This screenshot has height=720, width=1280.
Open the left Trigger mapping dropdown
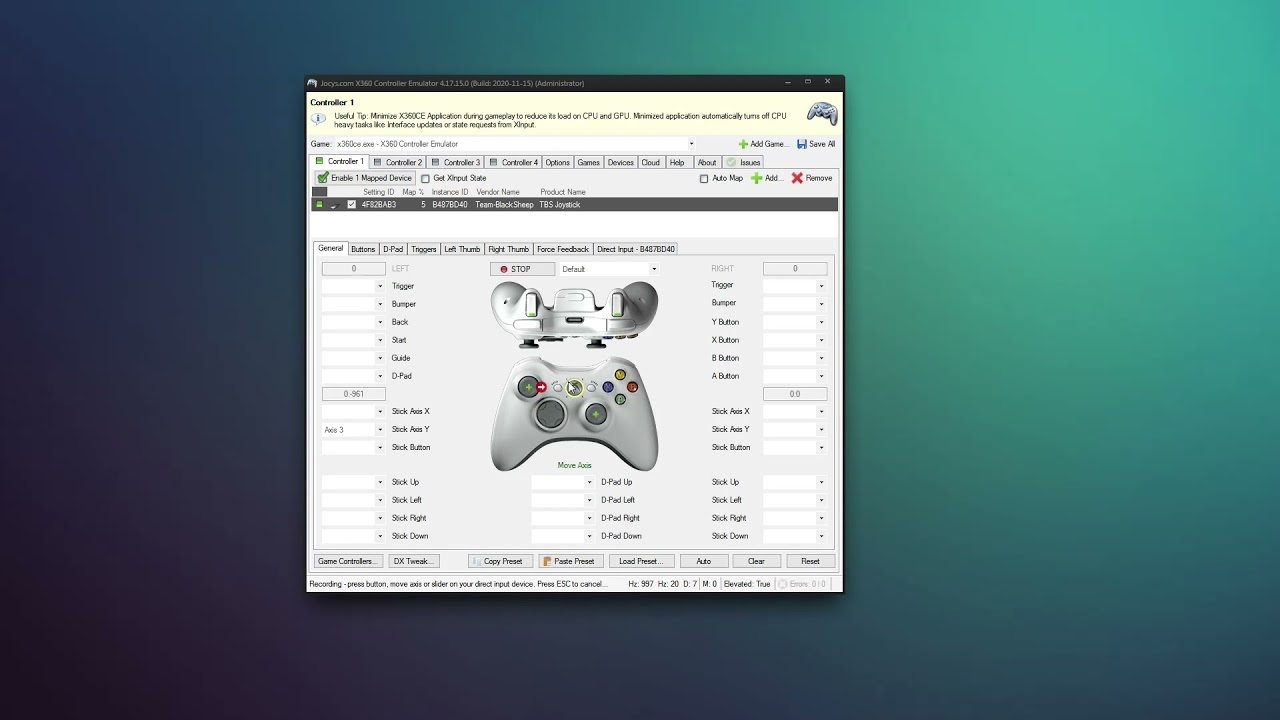coord(380,286)
